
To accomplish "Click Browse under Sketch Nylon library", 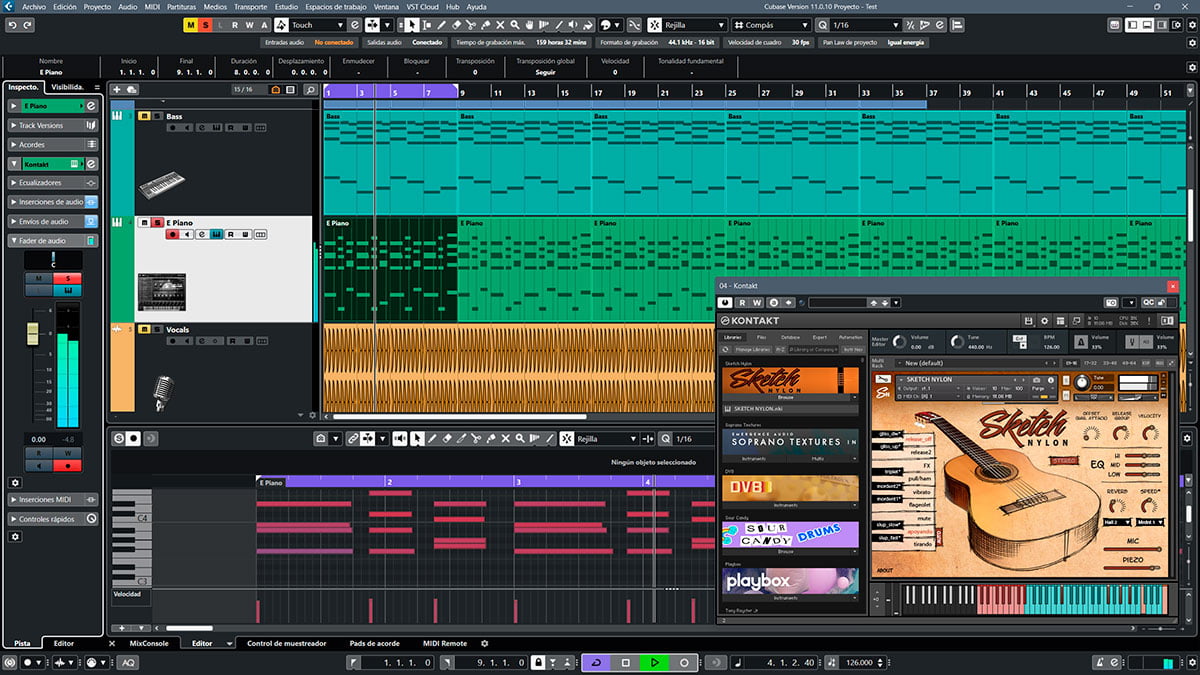I will 785,397.
